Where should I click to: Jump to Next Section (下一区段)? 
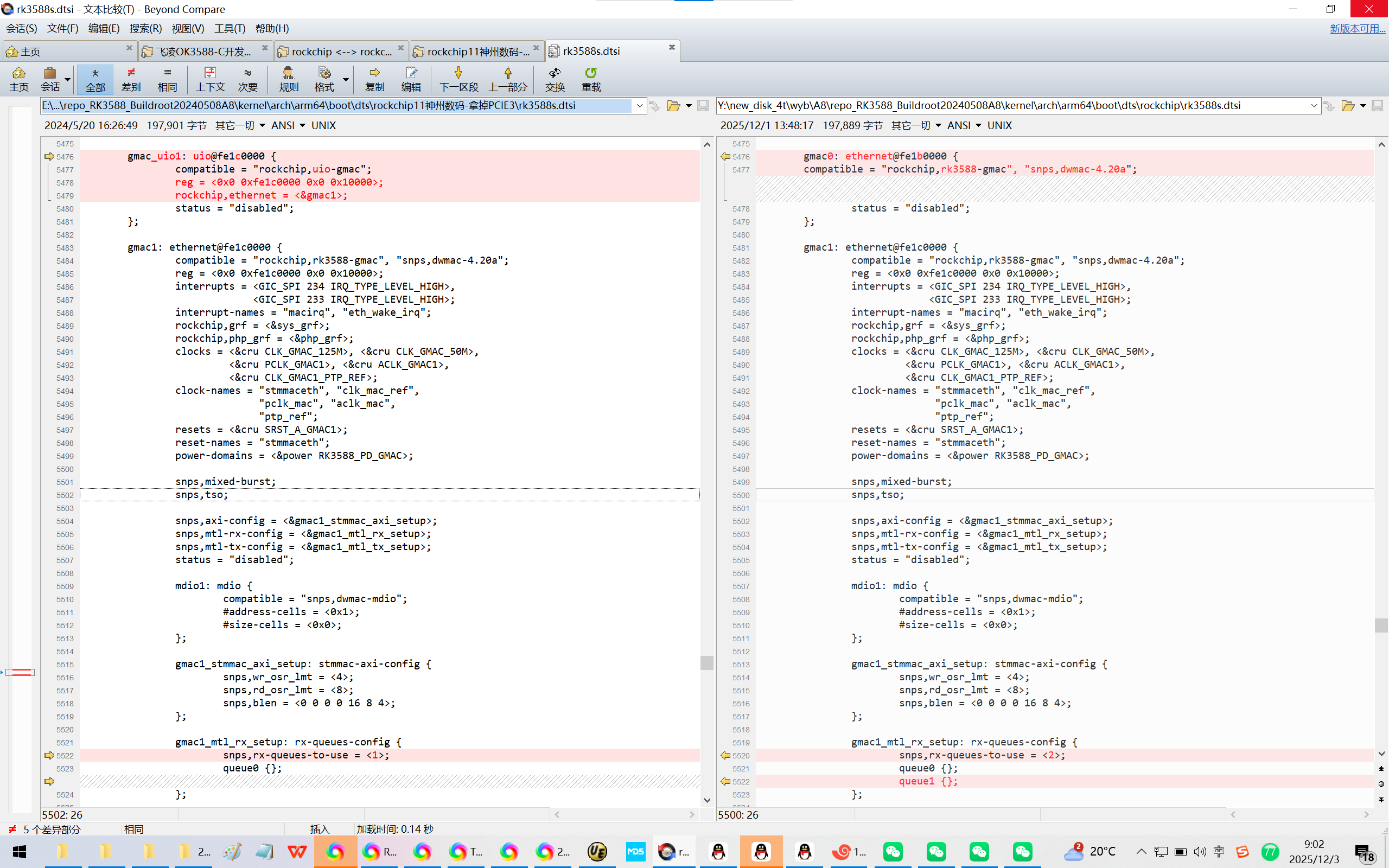click(x=458, y=79)
